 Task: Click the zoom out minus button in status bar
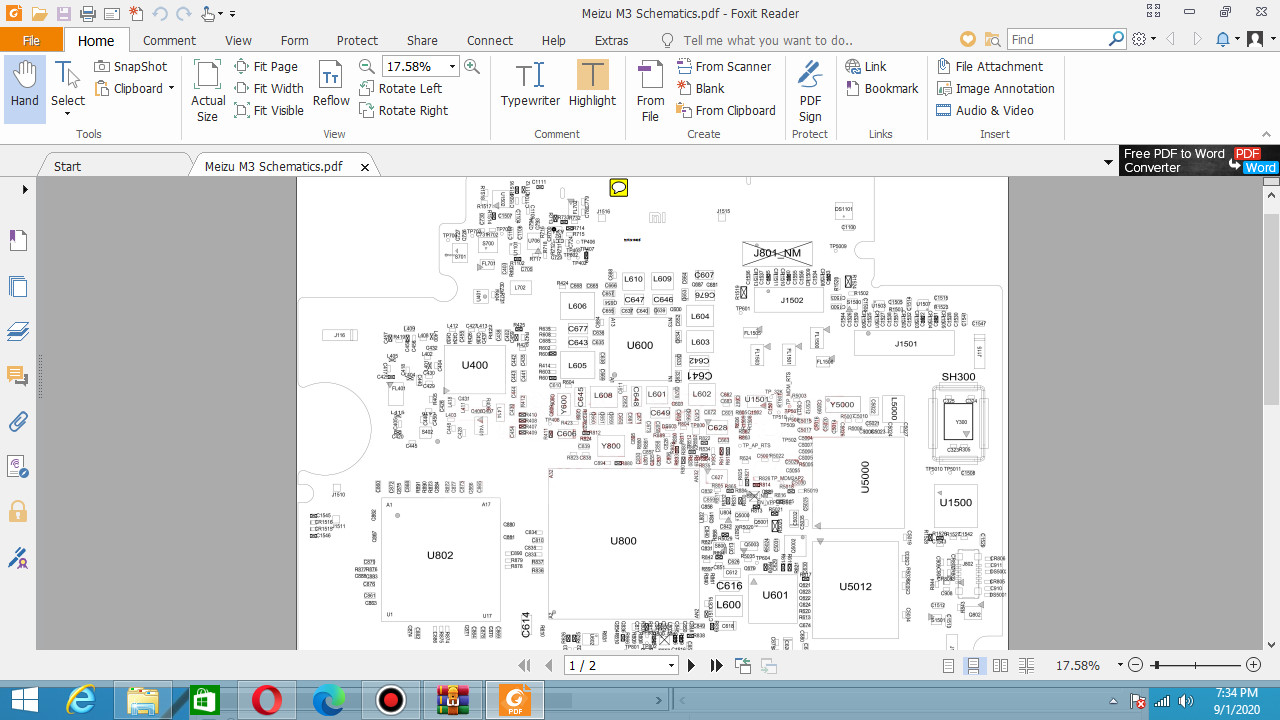pos(1135,666)
